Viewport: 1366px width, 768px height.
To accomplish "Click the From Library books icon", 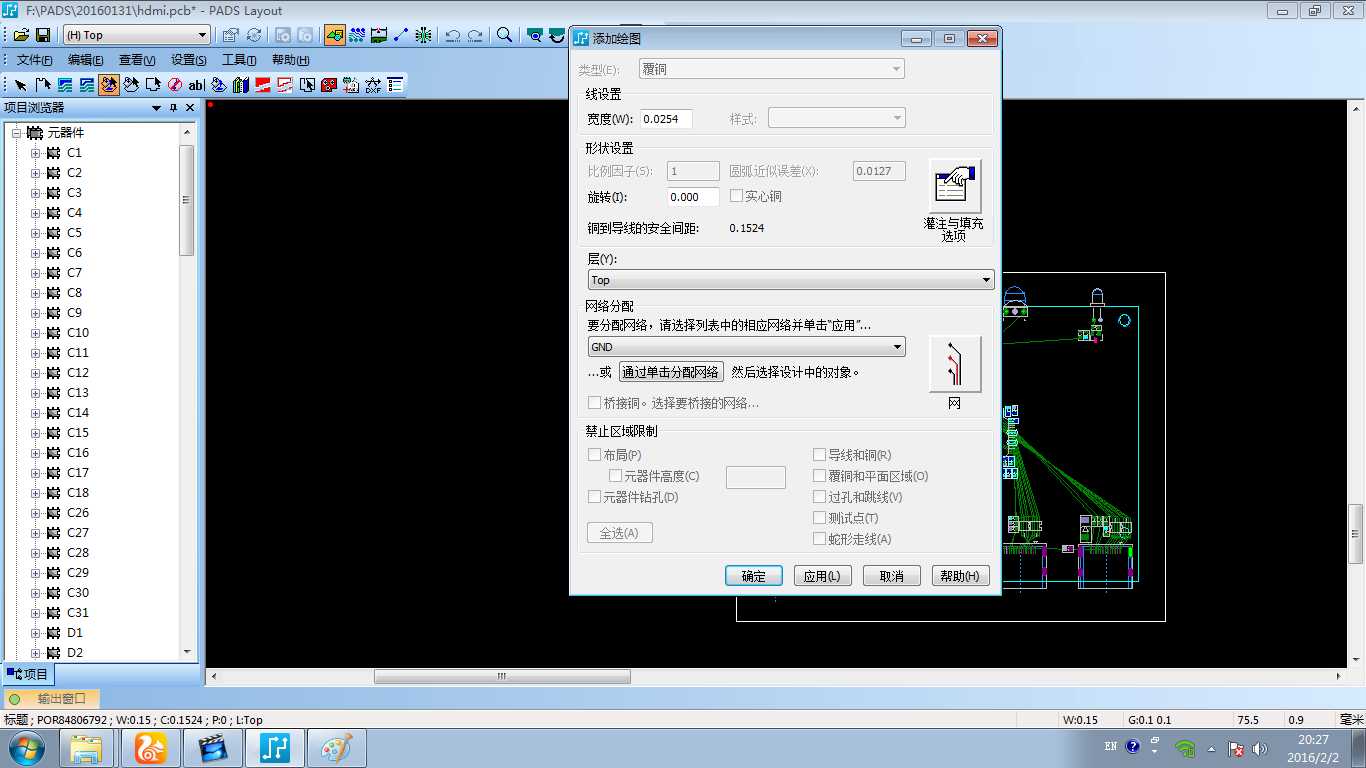I will 241,85.
